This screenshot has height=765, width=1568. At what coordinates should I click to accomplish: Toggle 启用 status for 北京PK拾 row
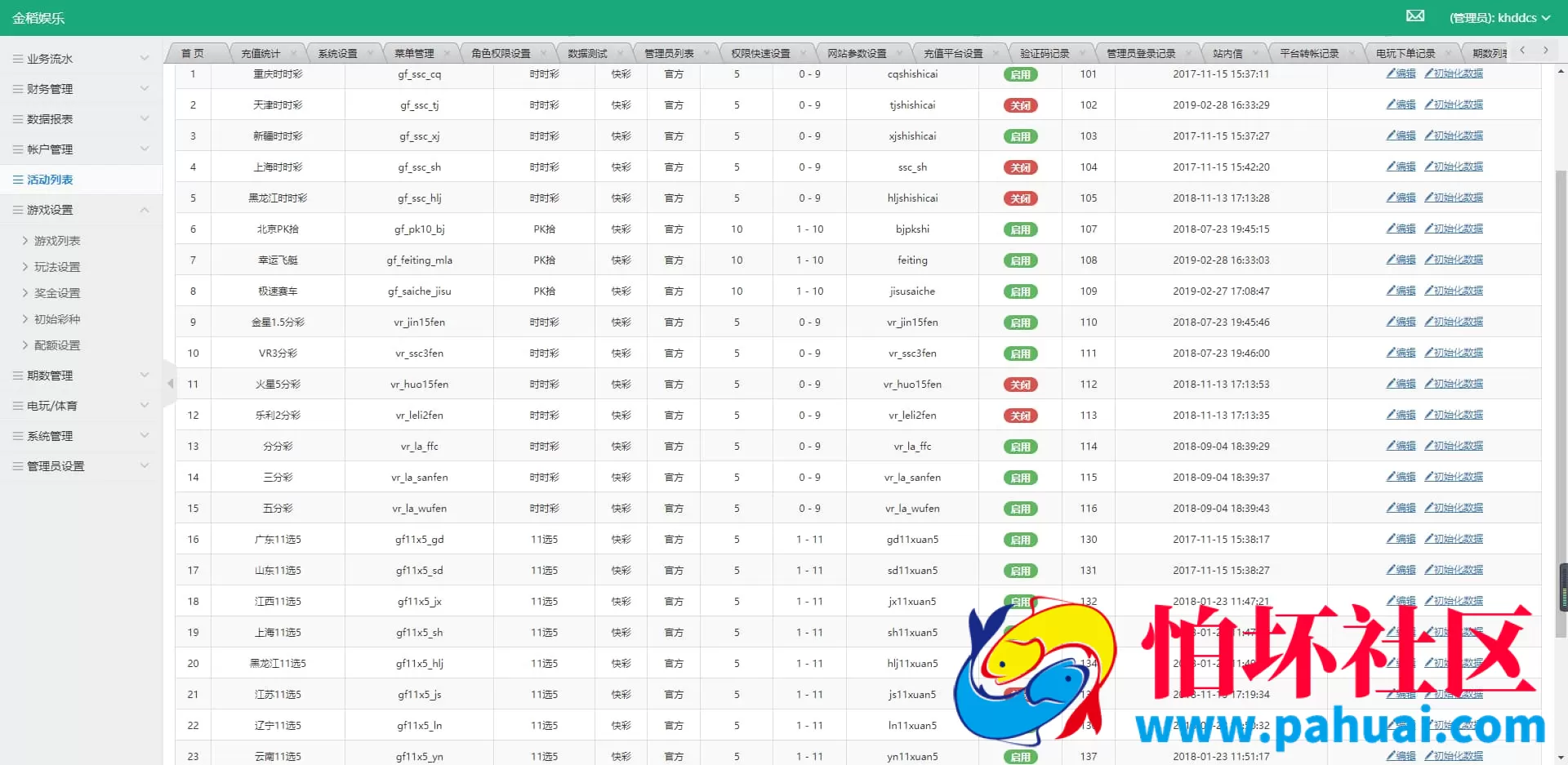pos(1020,229)
